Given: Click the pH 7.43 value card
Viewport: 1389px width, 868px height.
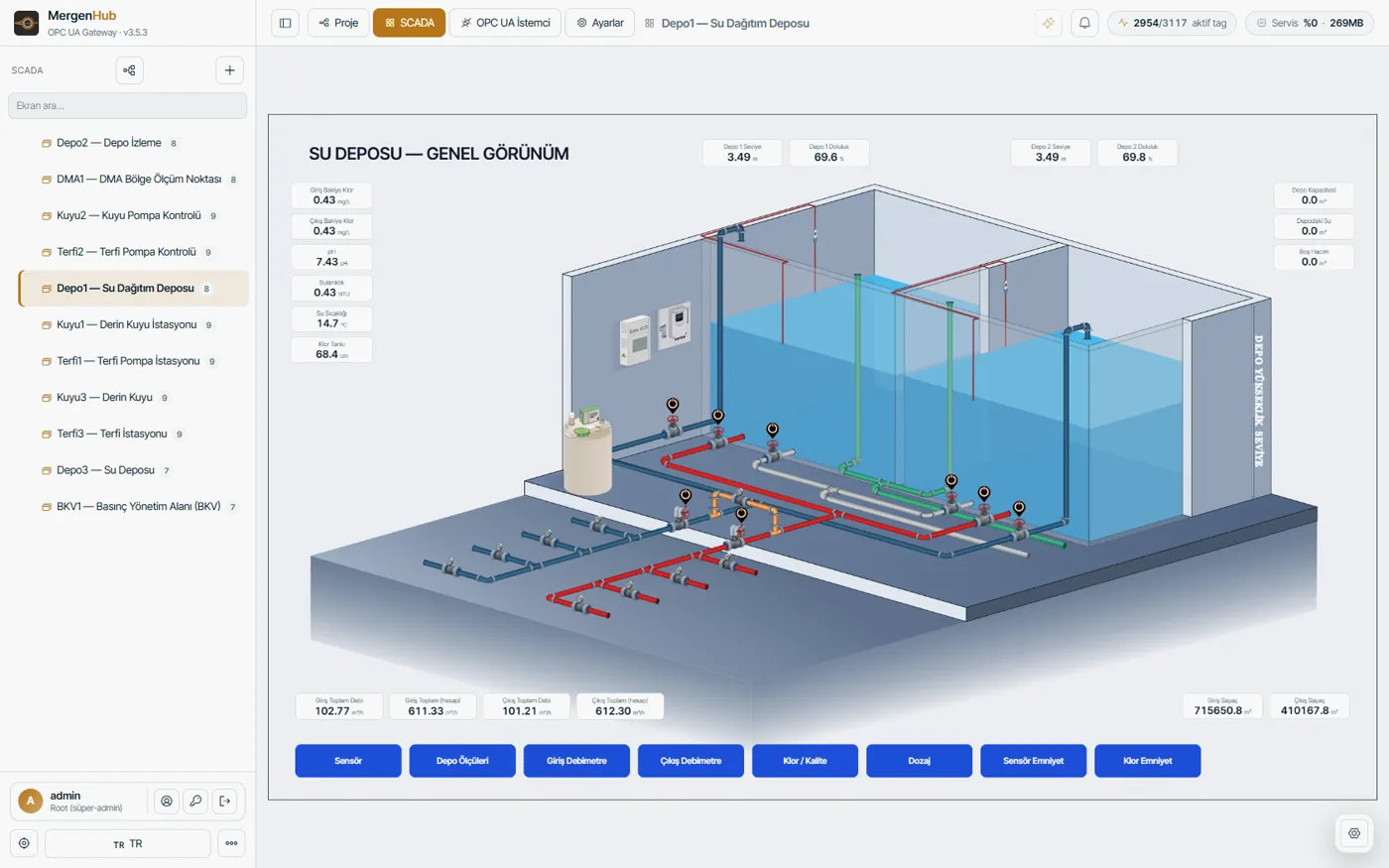Looking at the screenshot, I should 331,257.
